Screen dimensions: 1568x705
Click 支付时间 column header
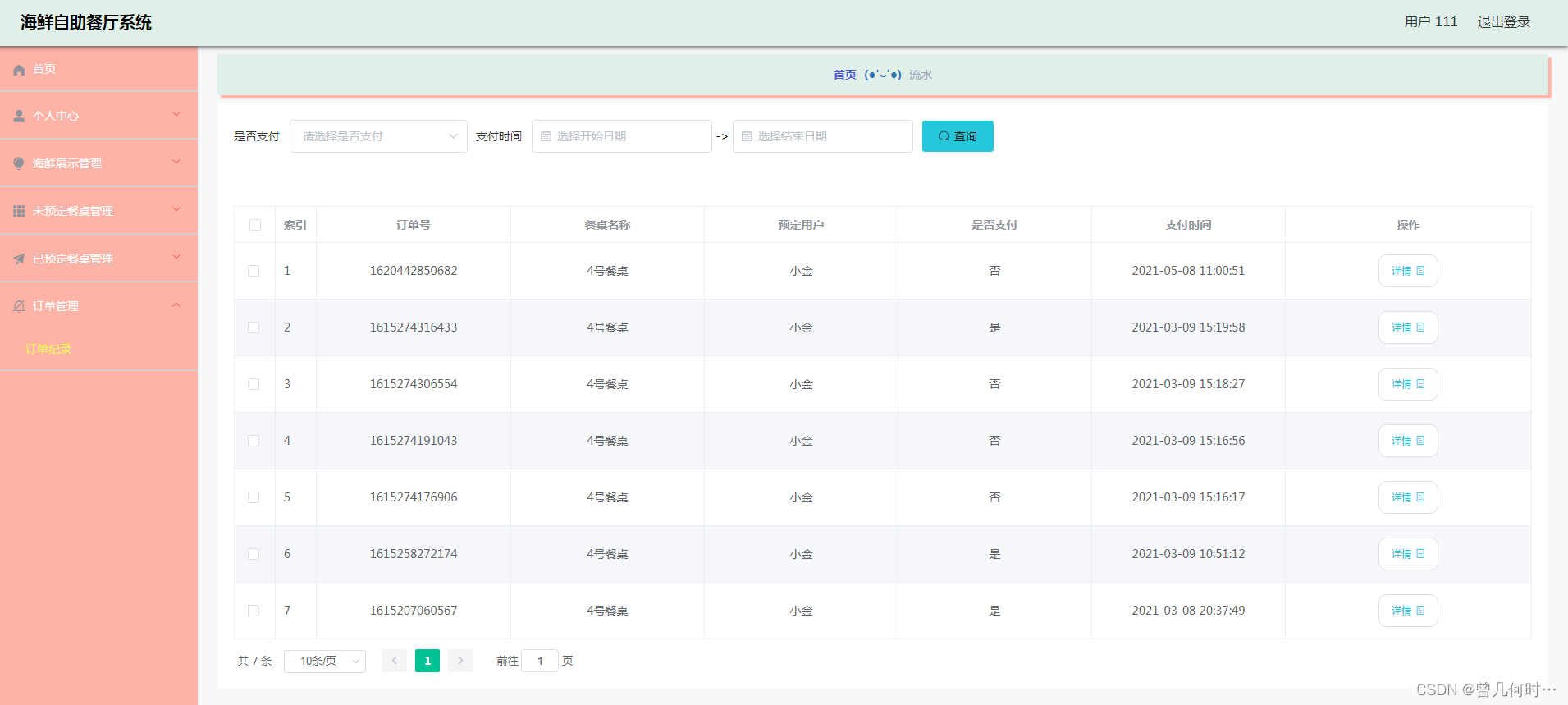pyautogui.click(x=1188, y=225)
